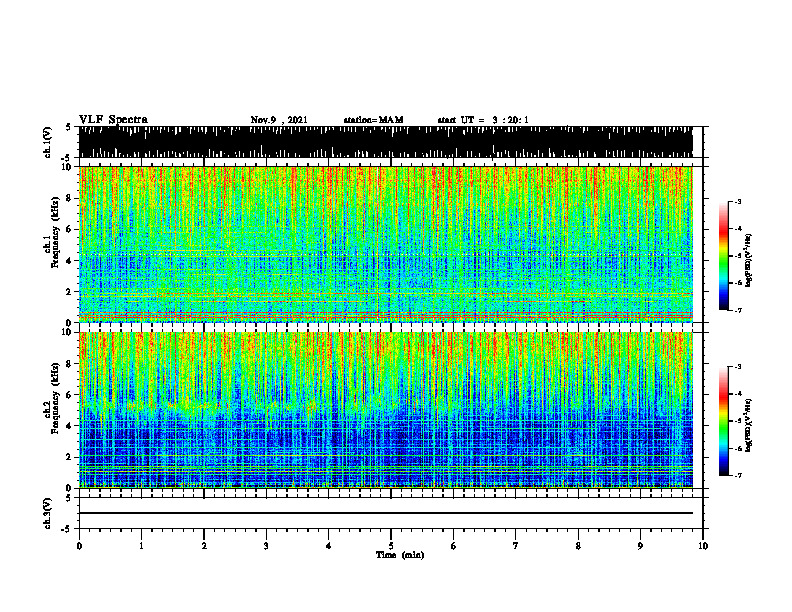
Task: Click the ch.2 color scale "-7" label
Action: (x=738, y=476)
